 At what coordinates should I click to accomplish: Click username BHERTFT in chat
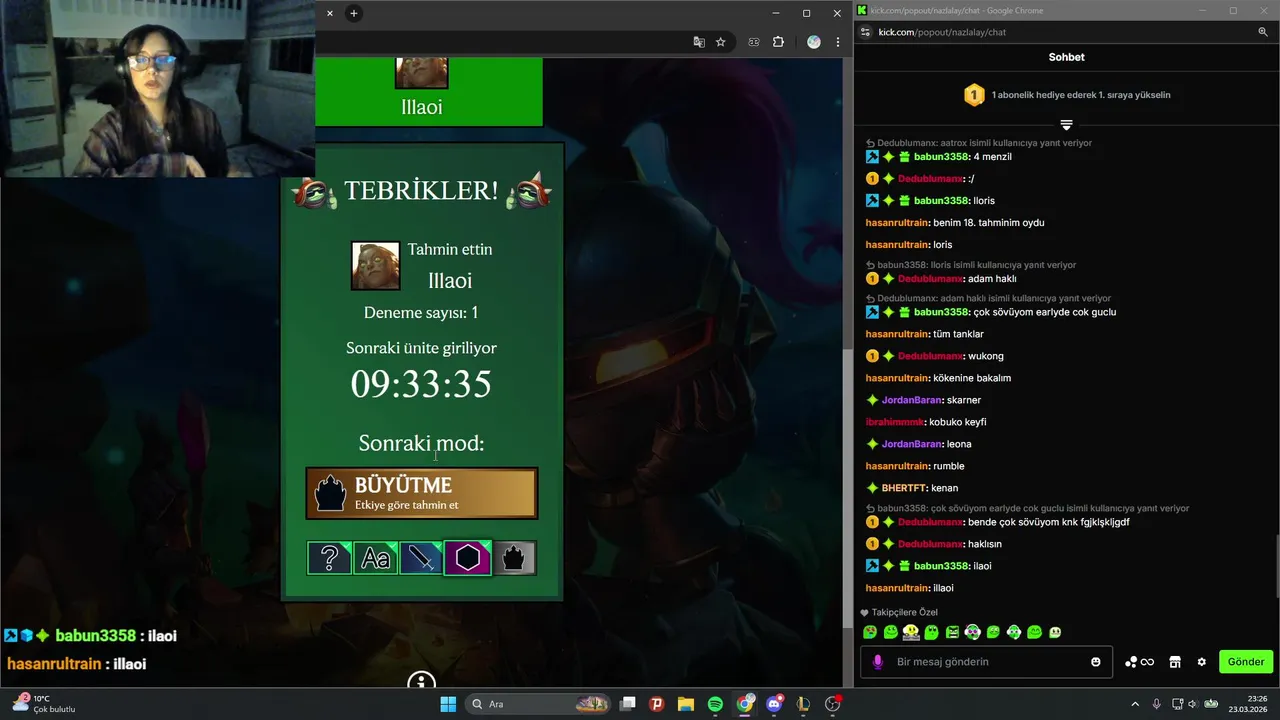pyautogui.click(x=904, y=488)
